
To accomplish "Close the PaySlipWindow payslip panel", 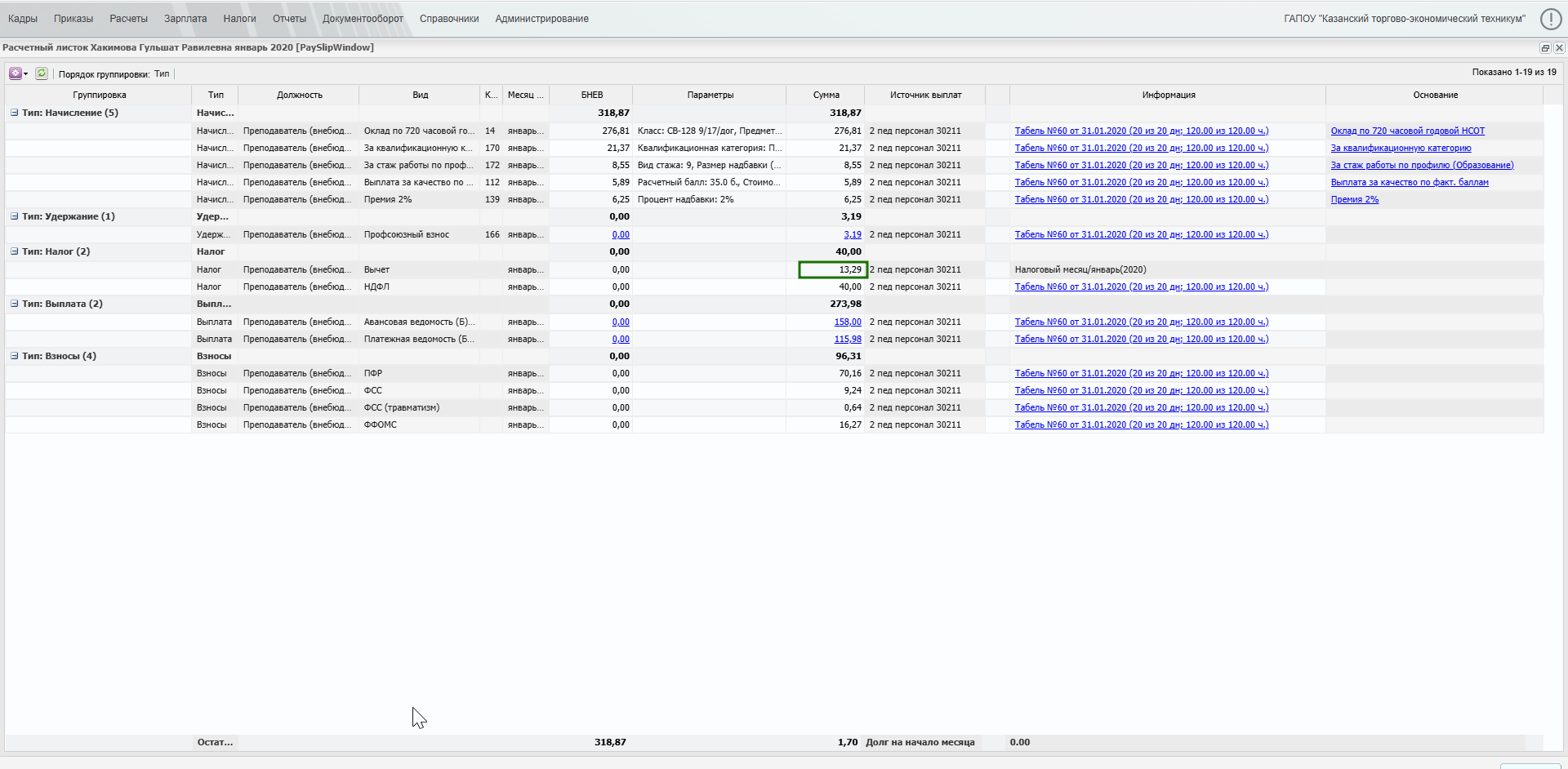I will click(1559, 48).
